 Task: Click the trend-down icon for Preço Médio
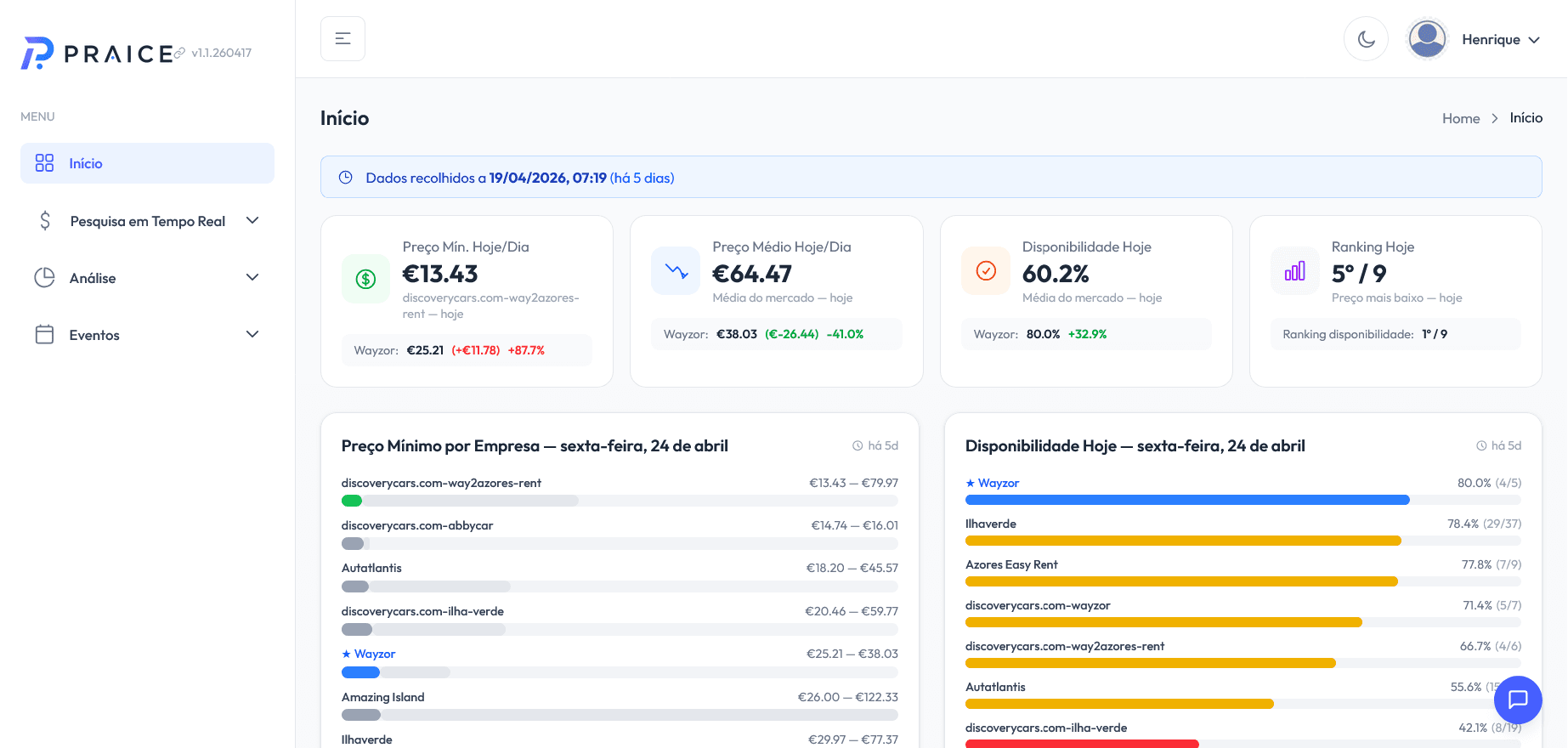pyautogui.click(x=676, y=271)
